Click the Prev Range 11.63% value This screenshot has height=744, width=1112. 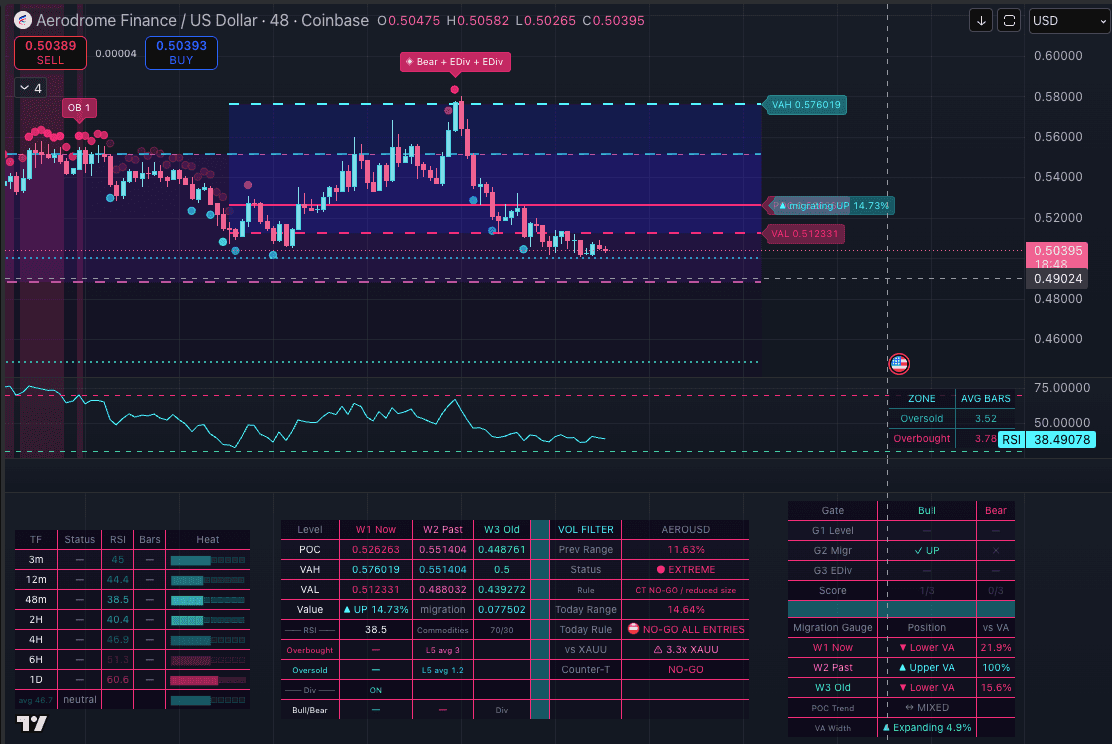point(686,550)
